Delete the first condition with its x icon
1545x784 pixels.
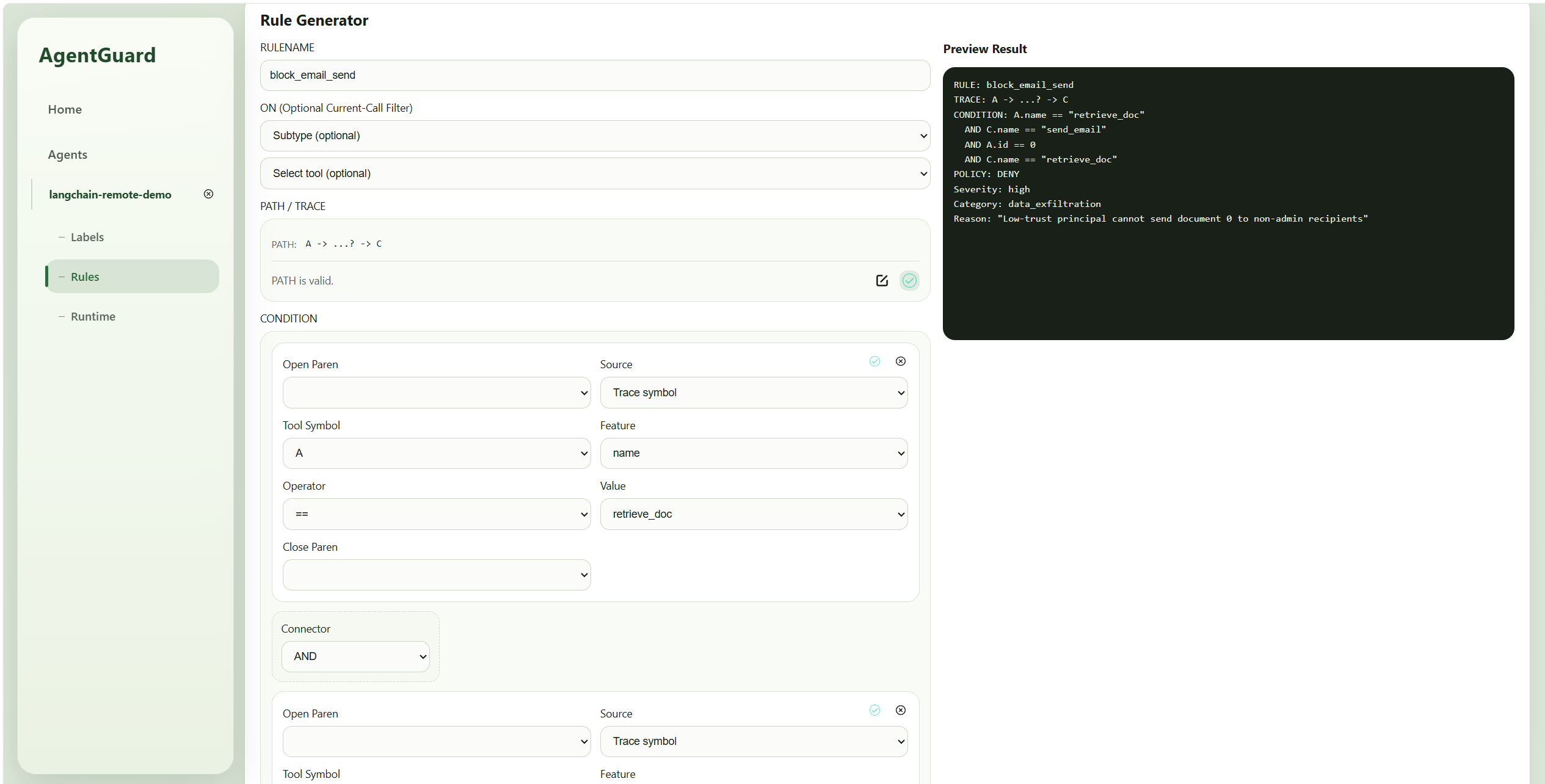coord(900,361)
